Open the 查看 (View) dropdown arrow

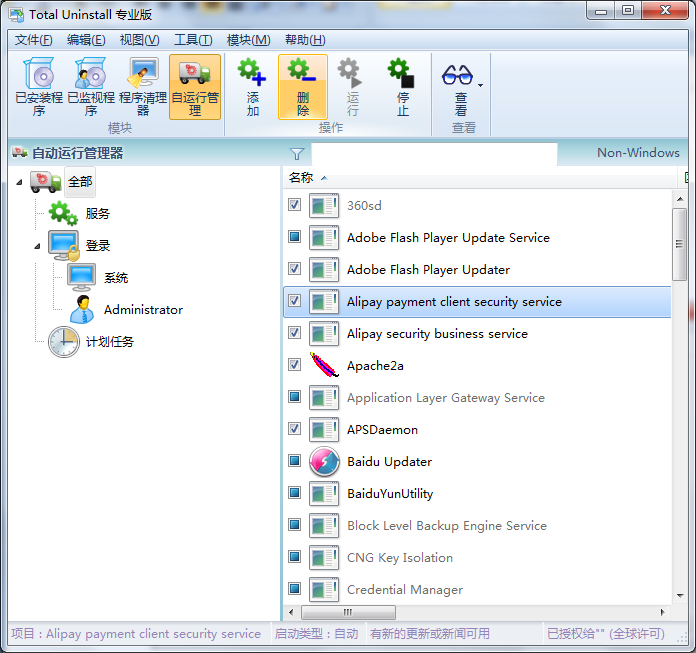click(x=481, y=86)
